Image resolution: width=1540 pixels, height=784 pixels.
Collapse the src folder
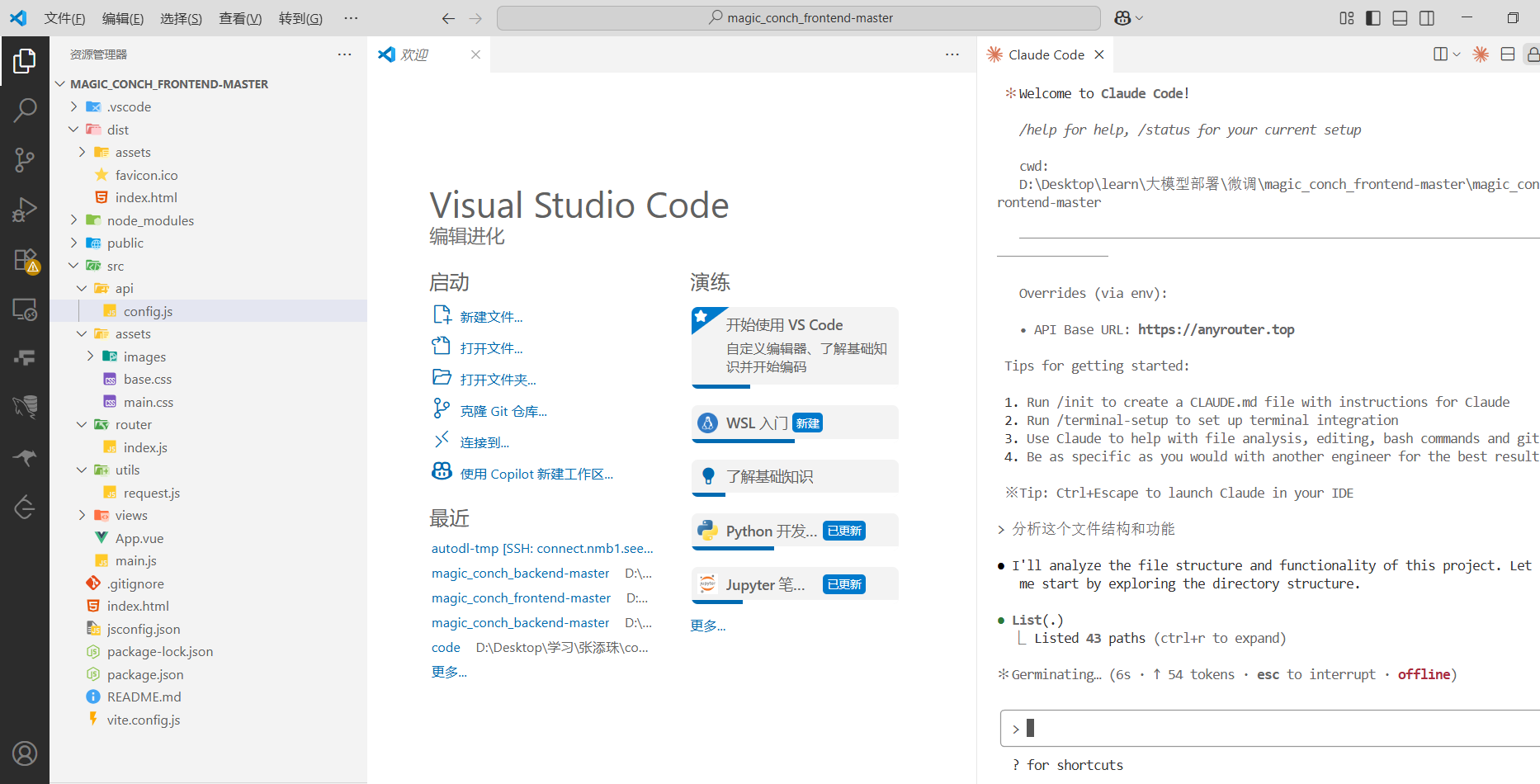coord(74,266)
